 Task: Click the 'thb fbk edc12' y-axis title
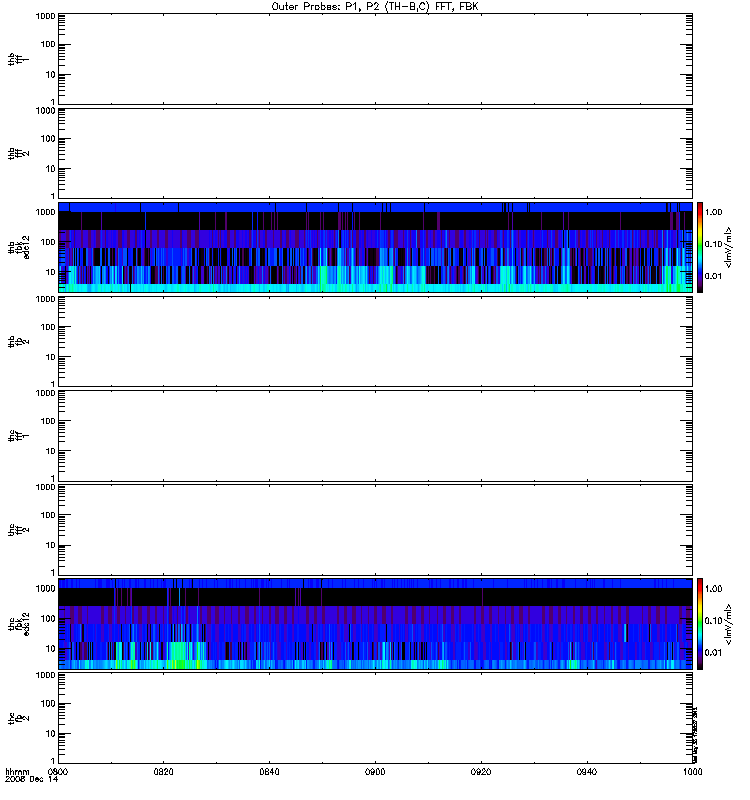point(19,247)
